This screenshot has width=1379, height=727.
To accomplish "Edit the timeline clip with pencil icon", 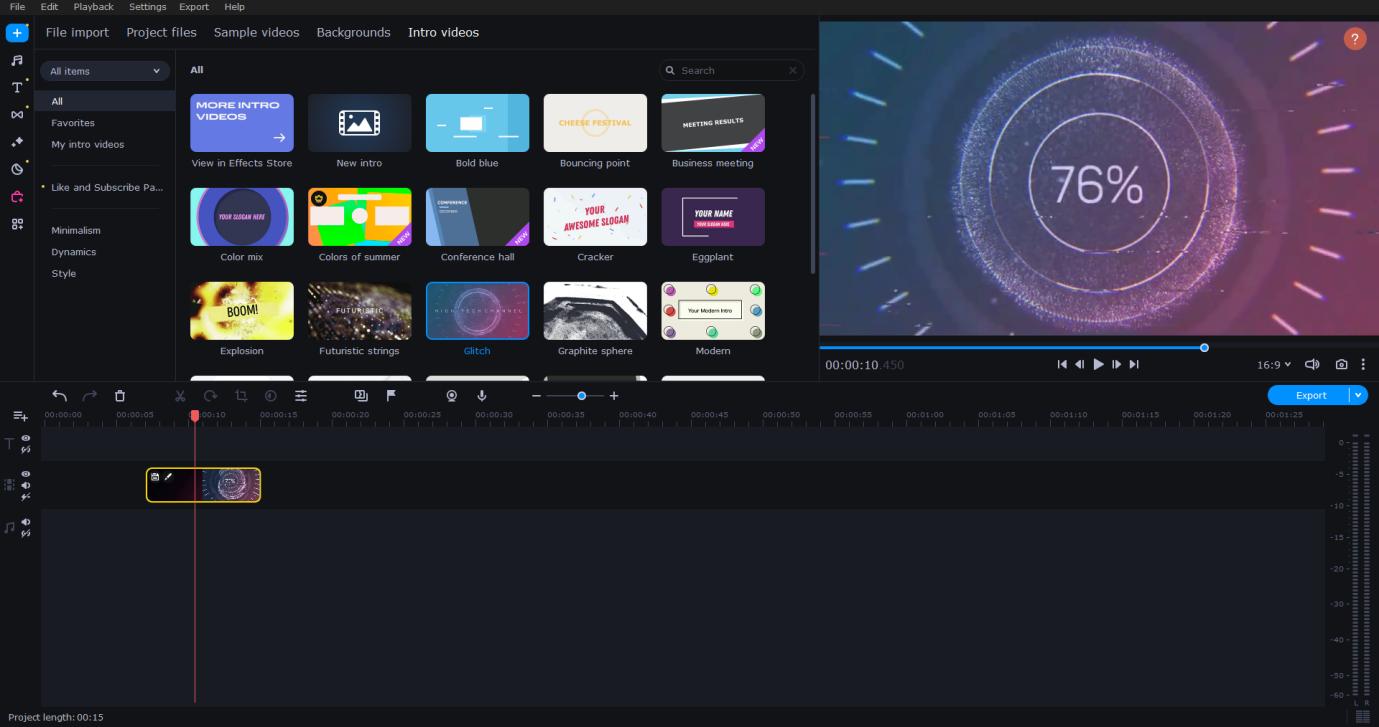I will pyautogui.click(x=168, y=477).
